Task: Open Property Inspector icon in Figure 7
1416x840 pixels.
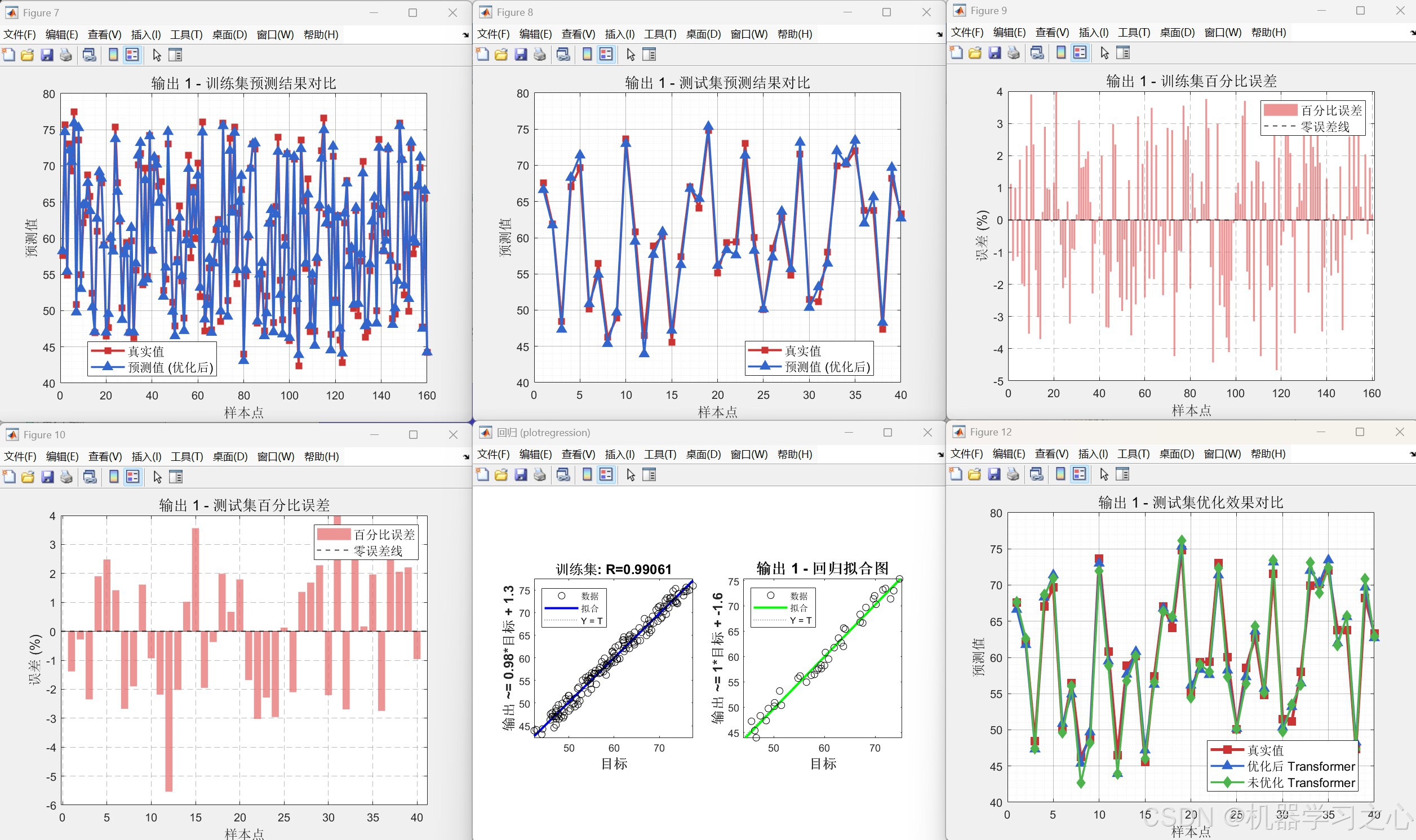Action: pos(175,55)
